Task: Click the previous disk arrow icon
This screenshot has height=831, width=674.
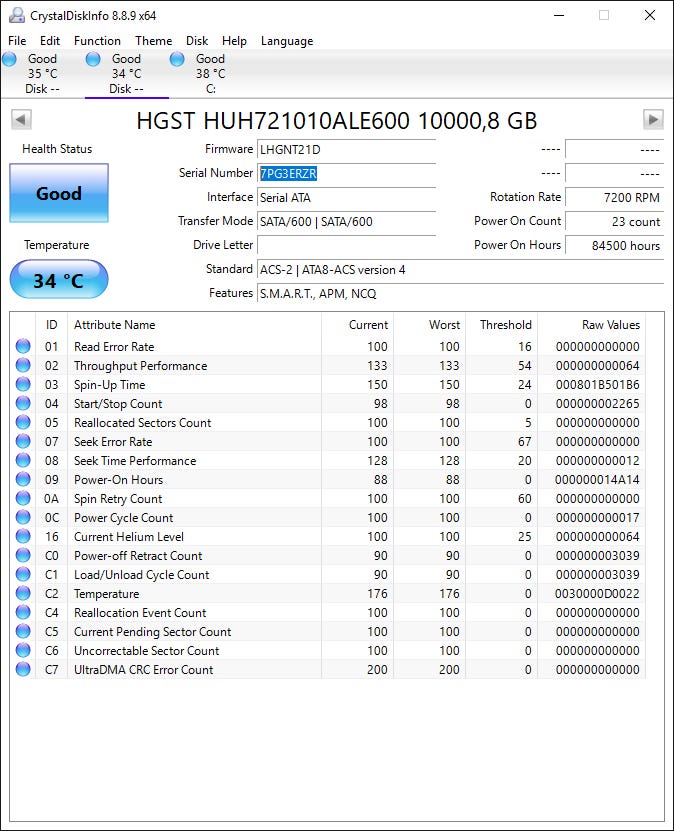Action: [21, 119]
